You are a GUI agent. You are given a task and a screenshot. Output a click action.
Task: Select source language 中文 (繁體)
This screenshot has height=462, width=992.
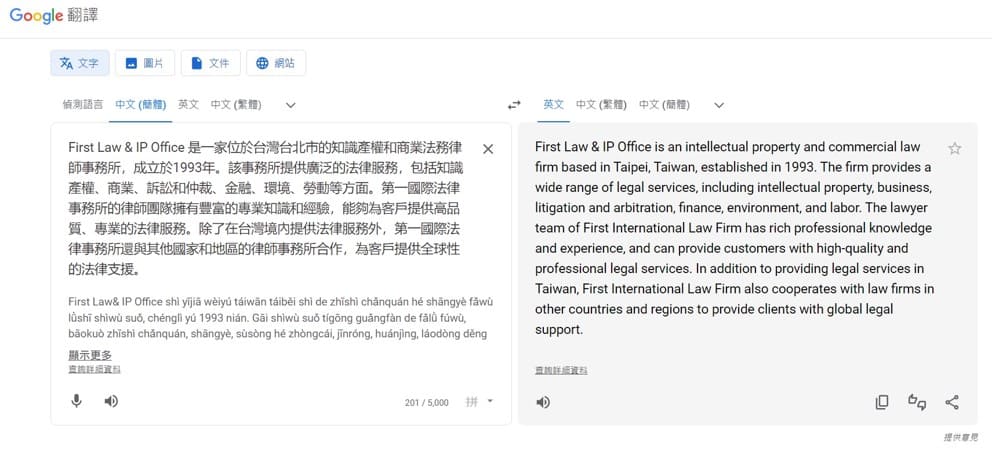(x=236, y=104)
